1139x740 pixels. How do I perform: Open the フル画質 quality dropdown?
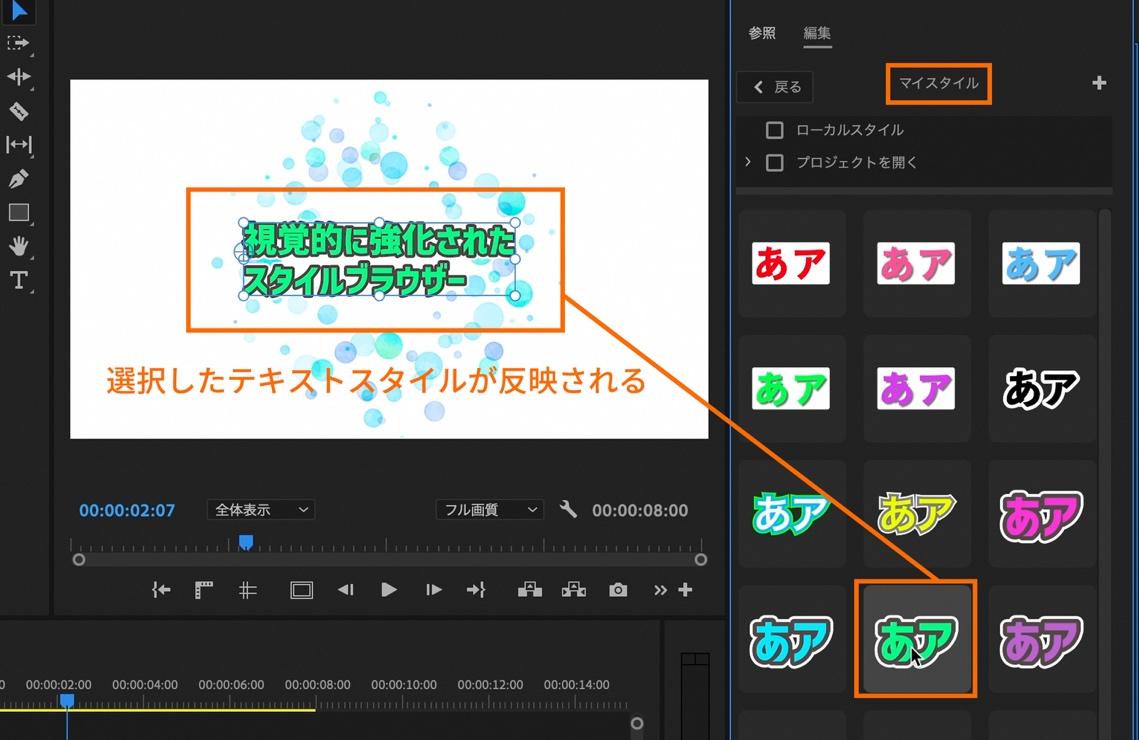pos(490,510)
